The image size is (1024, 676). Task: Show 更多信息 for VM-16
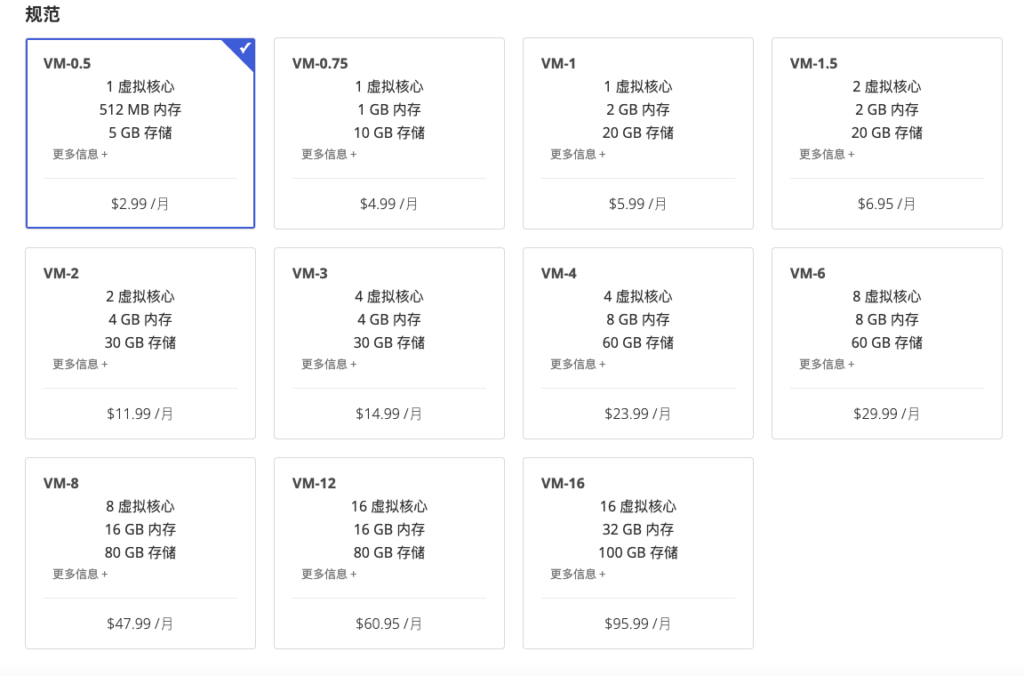pos(578,574)
